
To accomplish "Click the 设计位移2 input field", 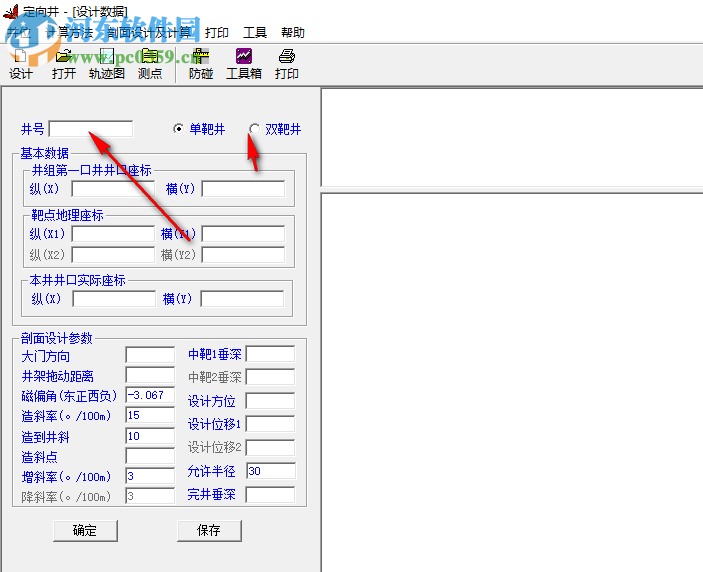I will click(271, 448).
